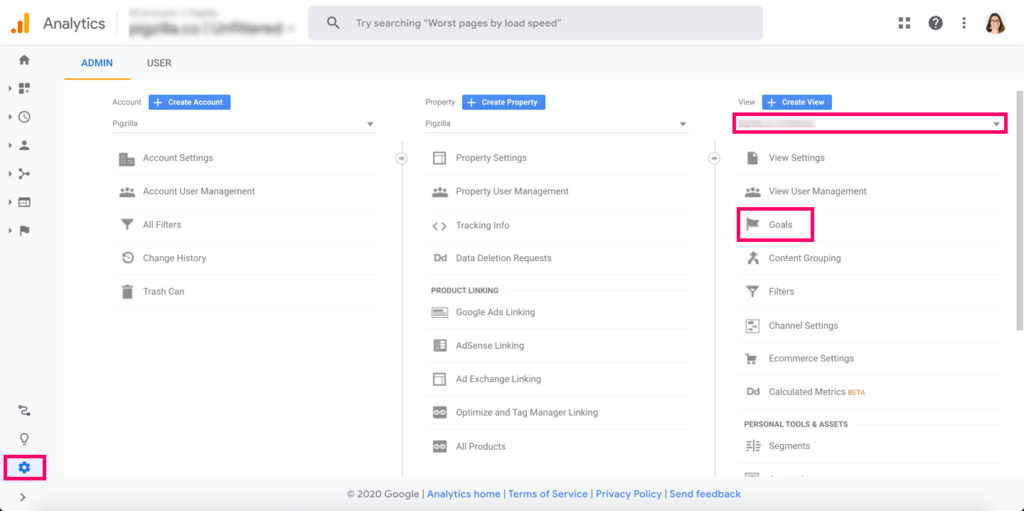Image resolution: width=1024 pixels, height=511 pixels.
Task: Expand Customization arrow in sidebar
Action: click(11, 88)
